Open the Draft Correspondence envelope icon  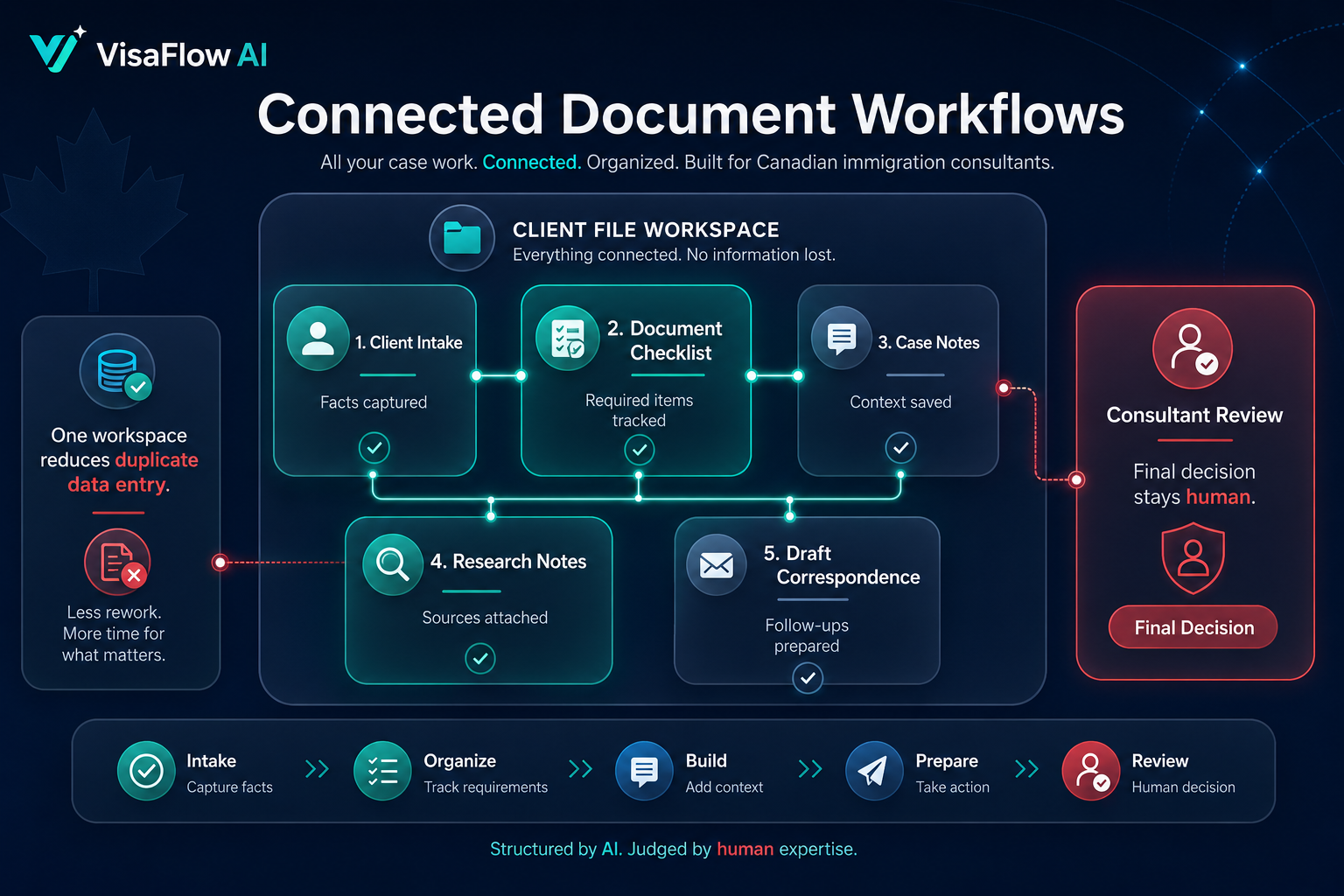(x=717, y=565)
